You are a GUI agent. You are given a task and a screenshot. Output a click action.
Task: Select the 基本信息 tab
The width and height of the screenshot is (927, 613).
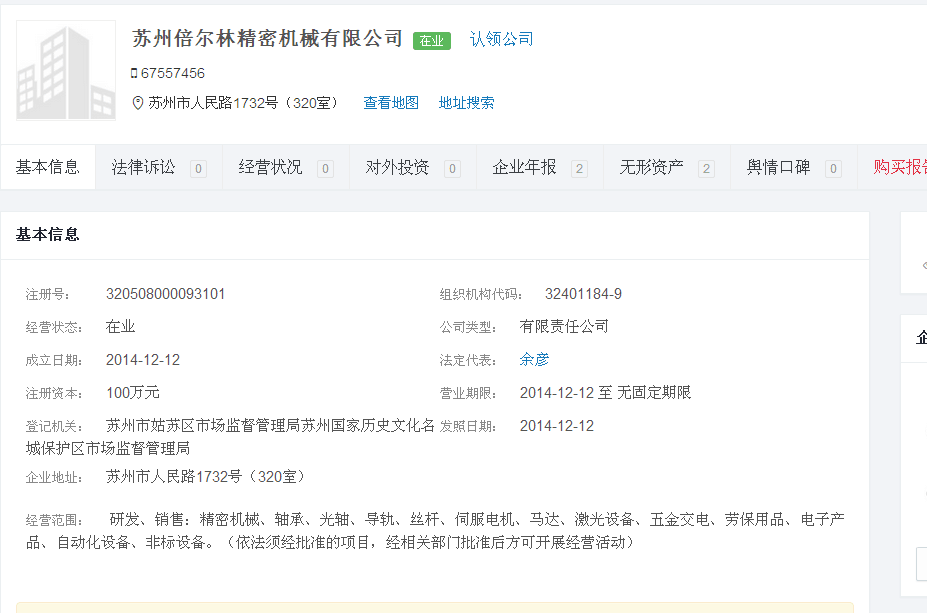click(48, 167)
